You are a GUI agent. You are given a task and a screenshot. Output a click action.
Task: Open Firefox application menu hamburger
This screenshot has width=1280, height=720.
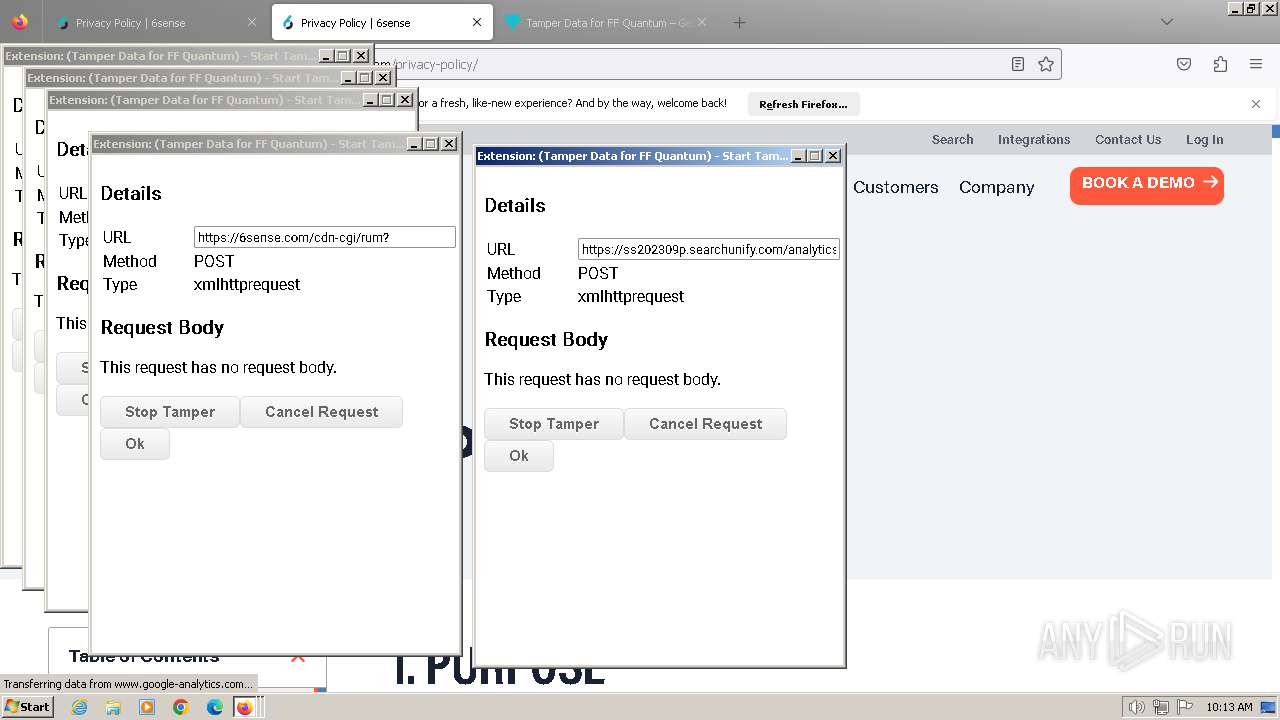(x=1256, y=64)
